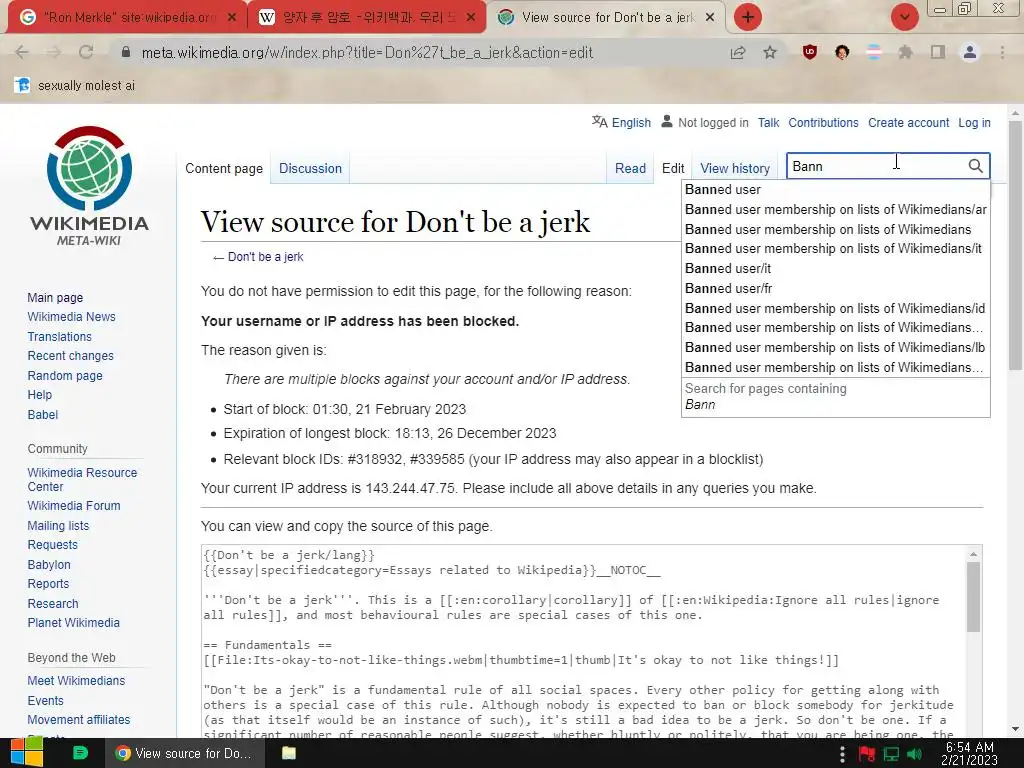The image size is (1024, 768).
Task: Close the Korean Wikipedia tab
Action: [x=470, y=18]
